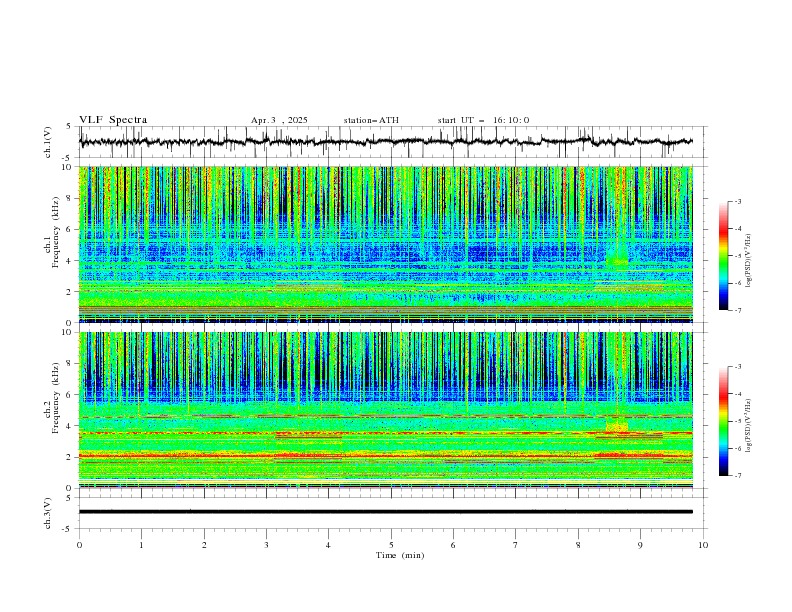
Task: Click the time axis end tick label "10"
Action: coord(703,545)
